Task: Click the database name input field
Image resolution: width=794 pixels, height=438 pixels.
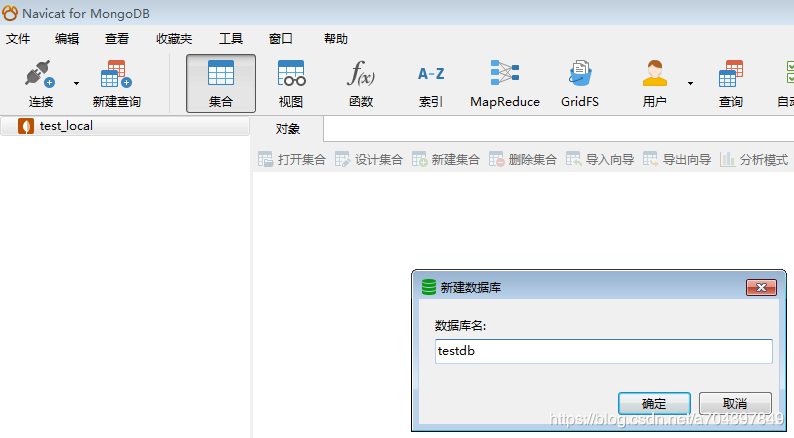Action: click(604, 351)
